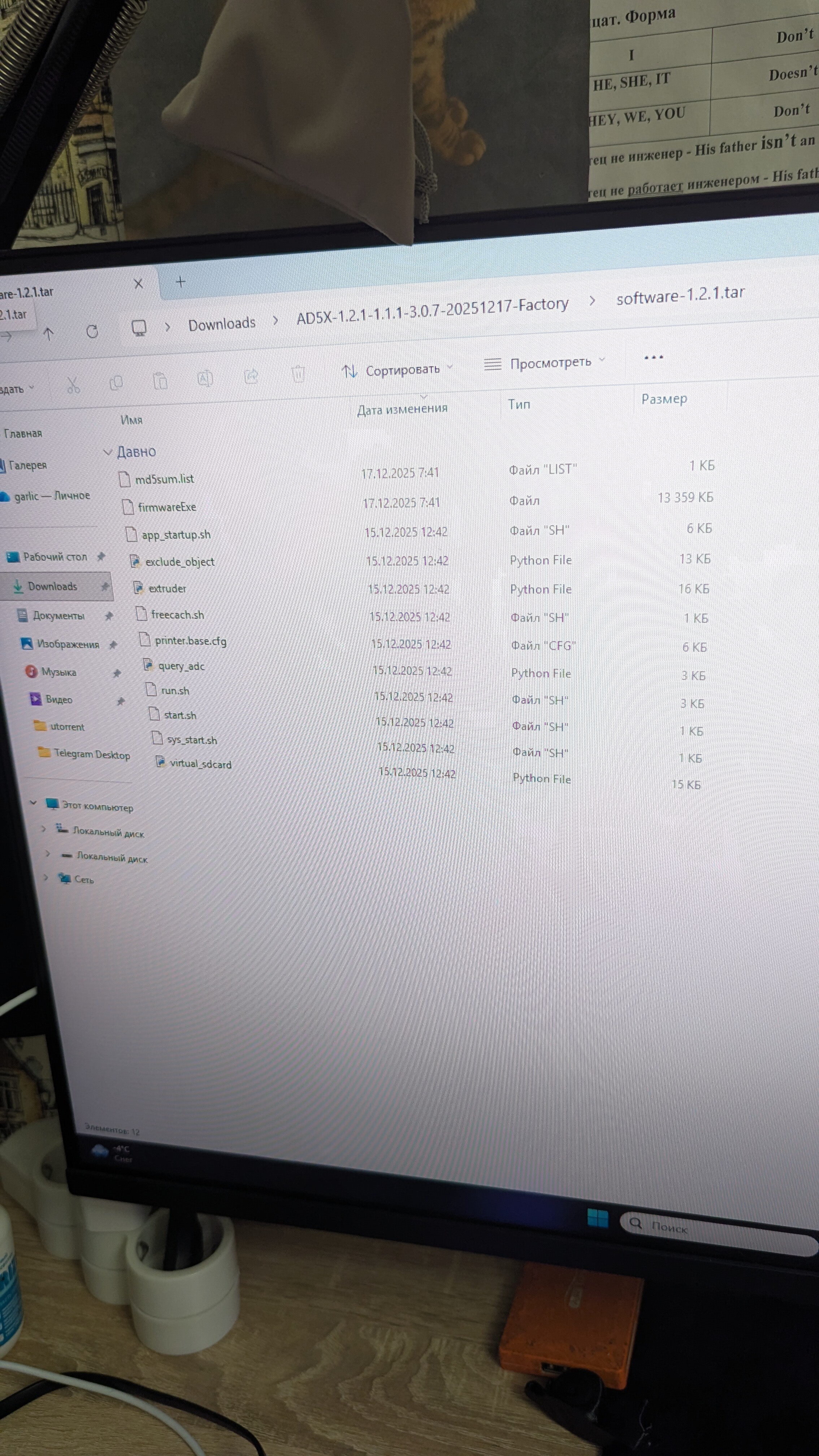Click the Copy icon in toolbar

116,383
